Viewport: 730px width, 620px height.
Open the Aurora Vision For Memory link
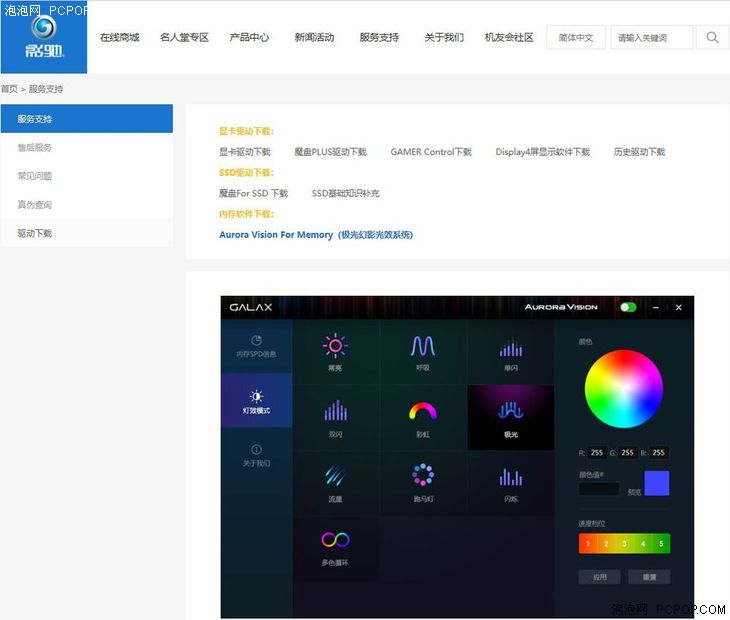(316, 235)
